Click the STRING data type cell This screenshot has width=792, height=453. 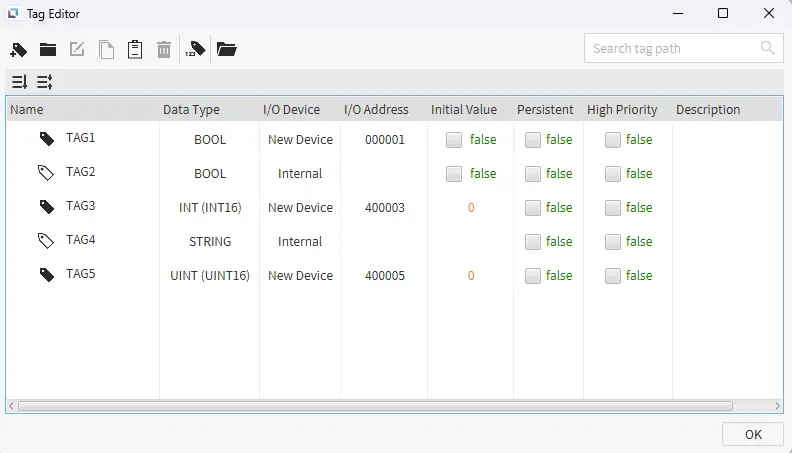point(210,241)
